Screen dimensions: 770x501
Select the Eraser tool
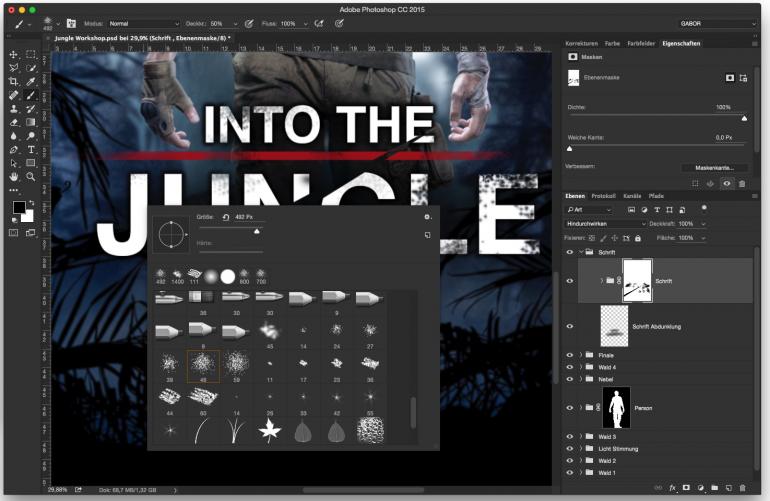(14, 122)
